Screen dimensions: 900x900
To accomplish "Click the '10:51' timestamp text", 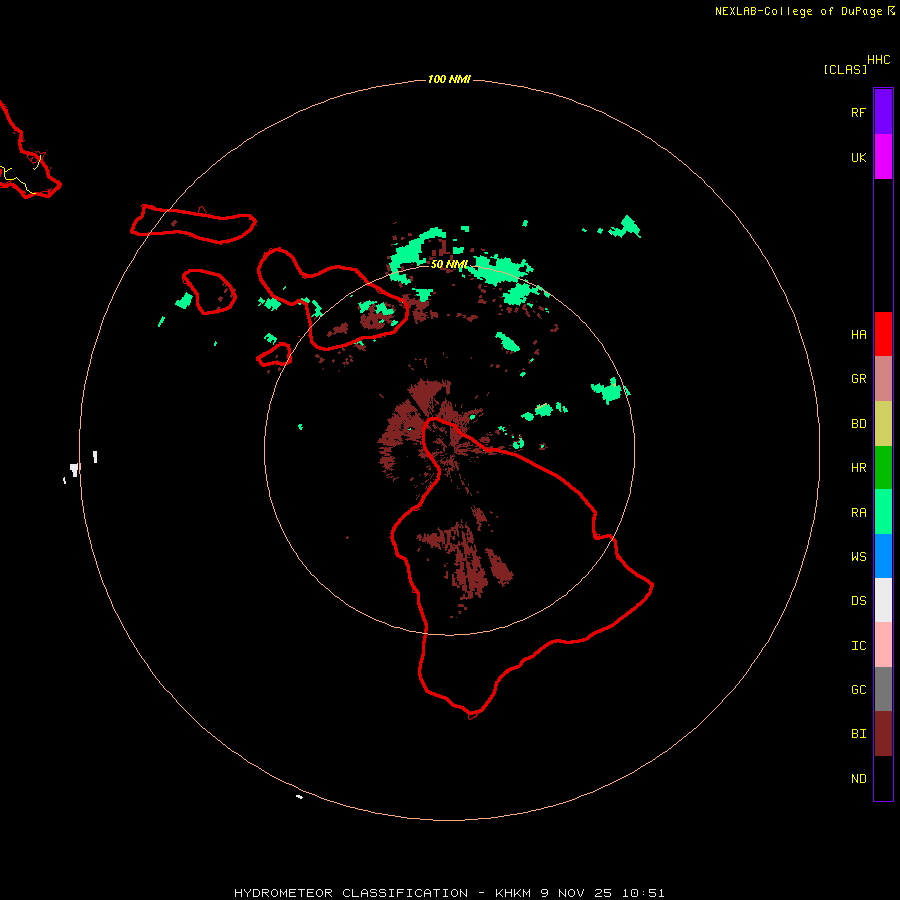I will [643, 893].
